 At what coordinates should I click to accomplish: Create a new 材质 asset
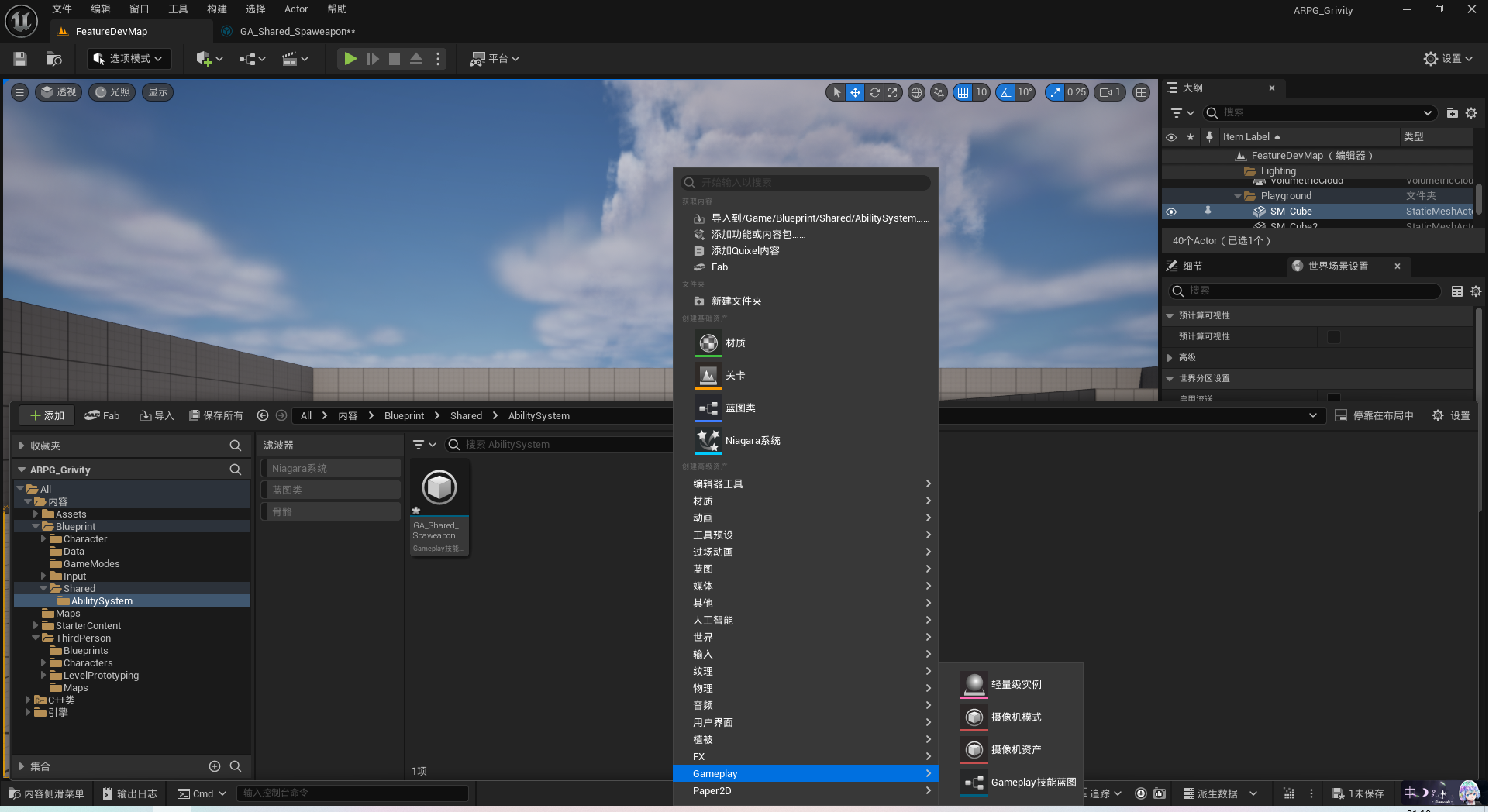point(806,343)
